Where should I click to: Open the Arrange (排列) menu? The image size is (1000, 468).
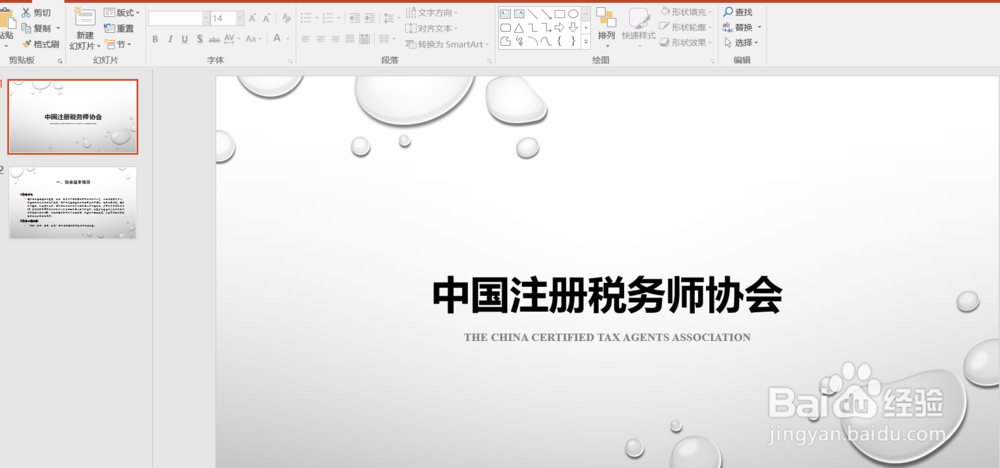(607, 28)
